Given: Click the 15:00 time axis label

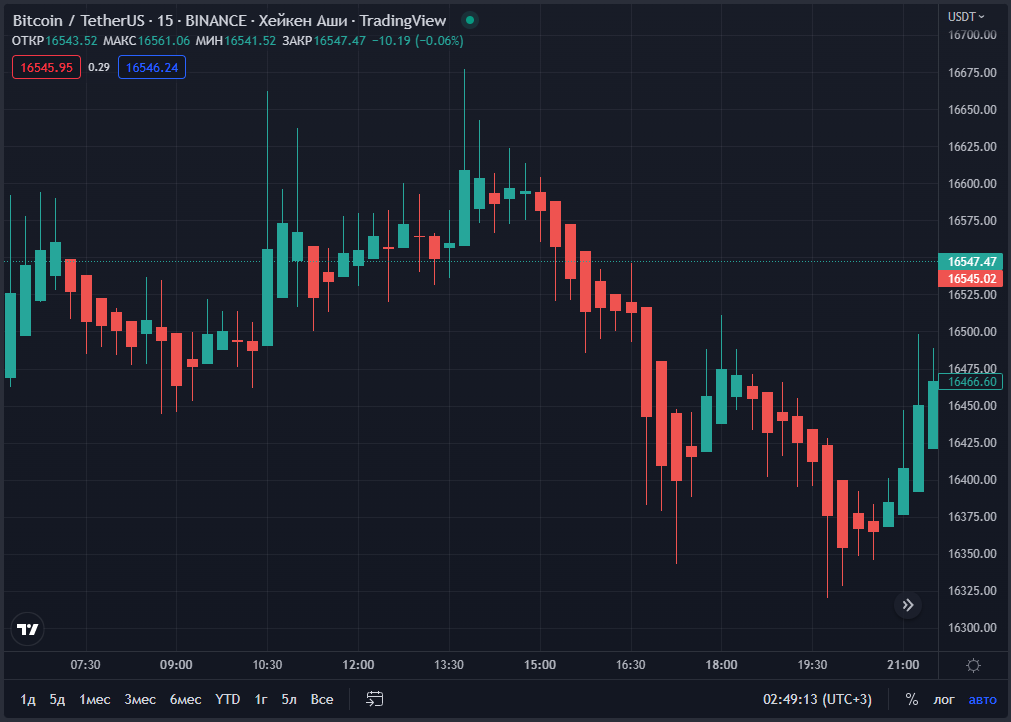Looking at the screenshot, I should [540, 665].
